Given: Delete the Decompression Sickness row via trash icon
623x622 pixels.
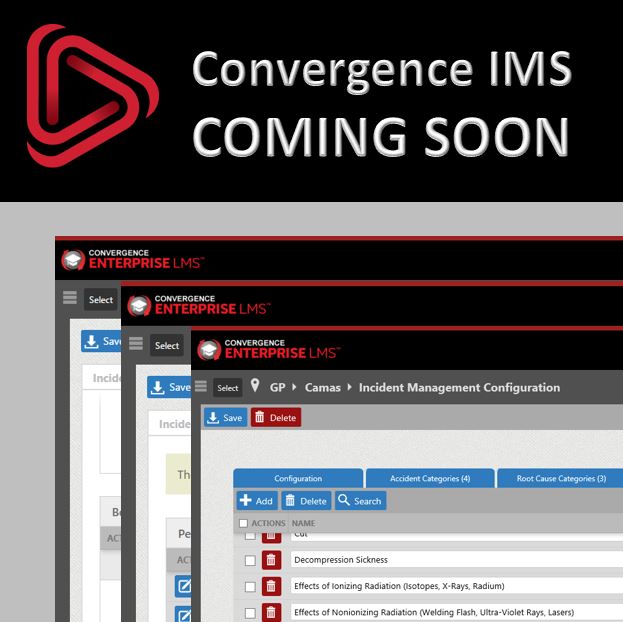Looking at the screenshot, I should 271,560.
